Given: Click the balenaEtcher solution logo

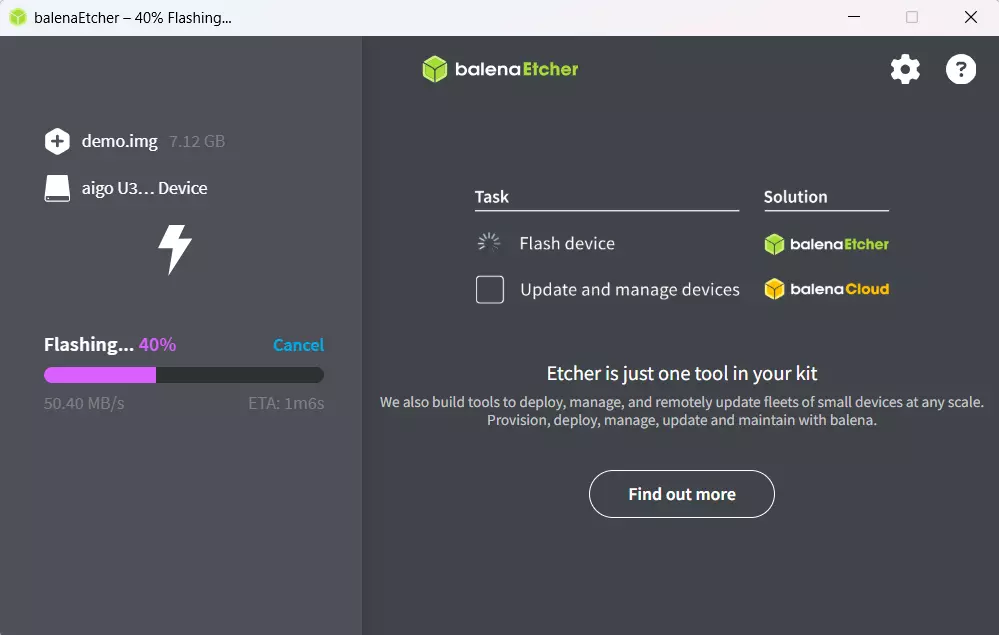Looking at the screenshot, I should 826,243.
